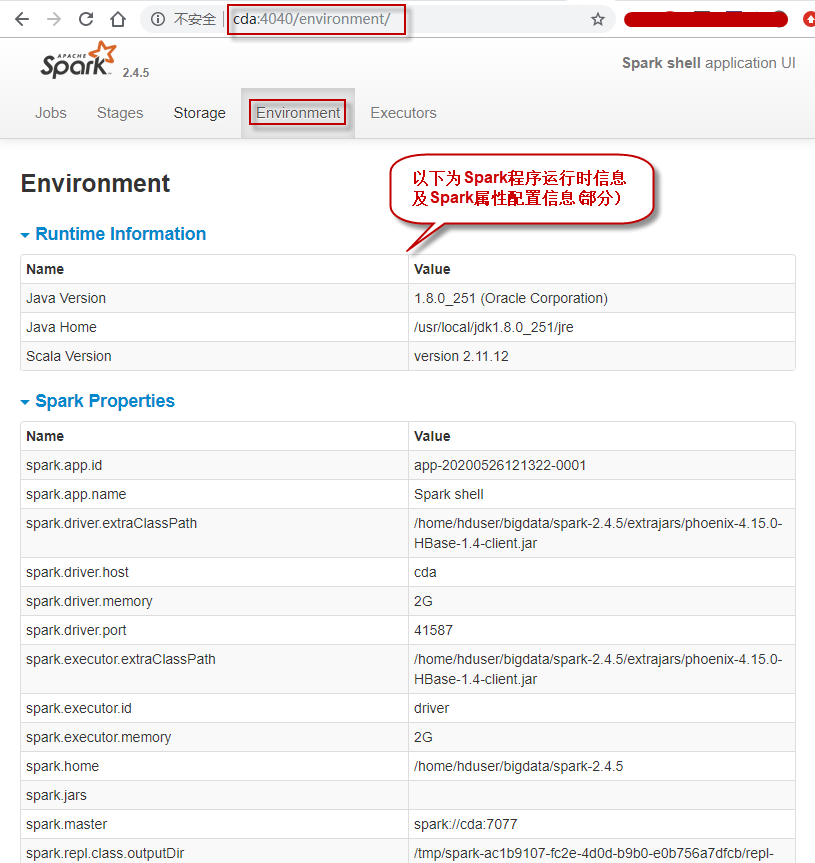815x863 pixels.
Task: Click the Spark Properties heading link
Action: 105,401
